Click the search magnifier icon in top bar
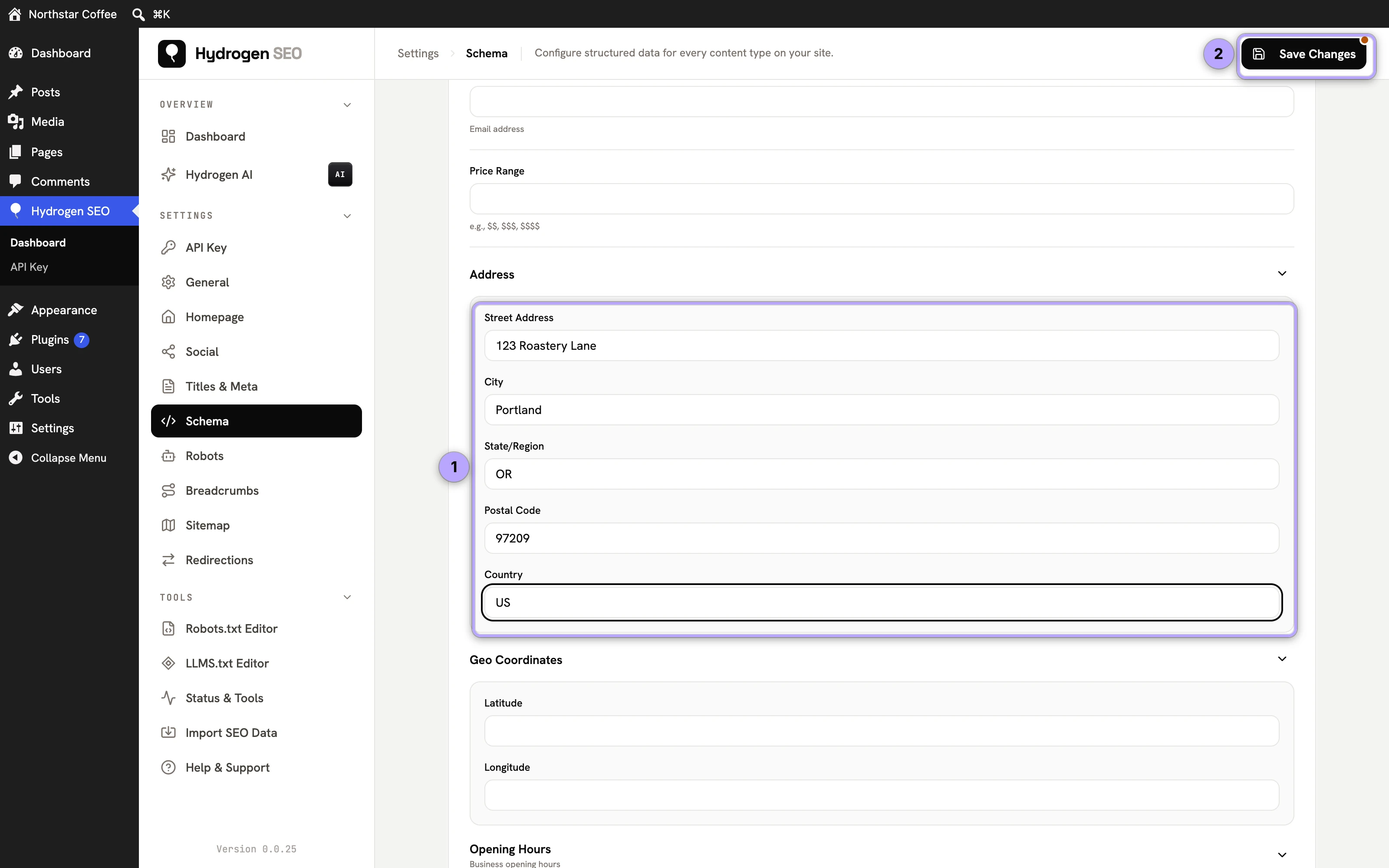 (138, 14)
